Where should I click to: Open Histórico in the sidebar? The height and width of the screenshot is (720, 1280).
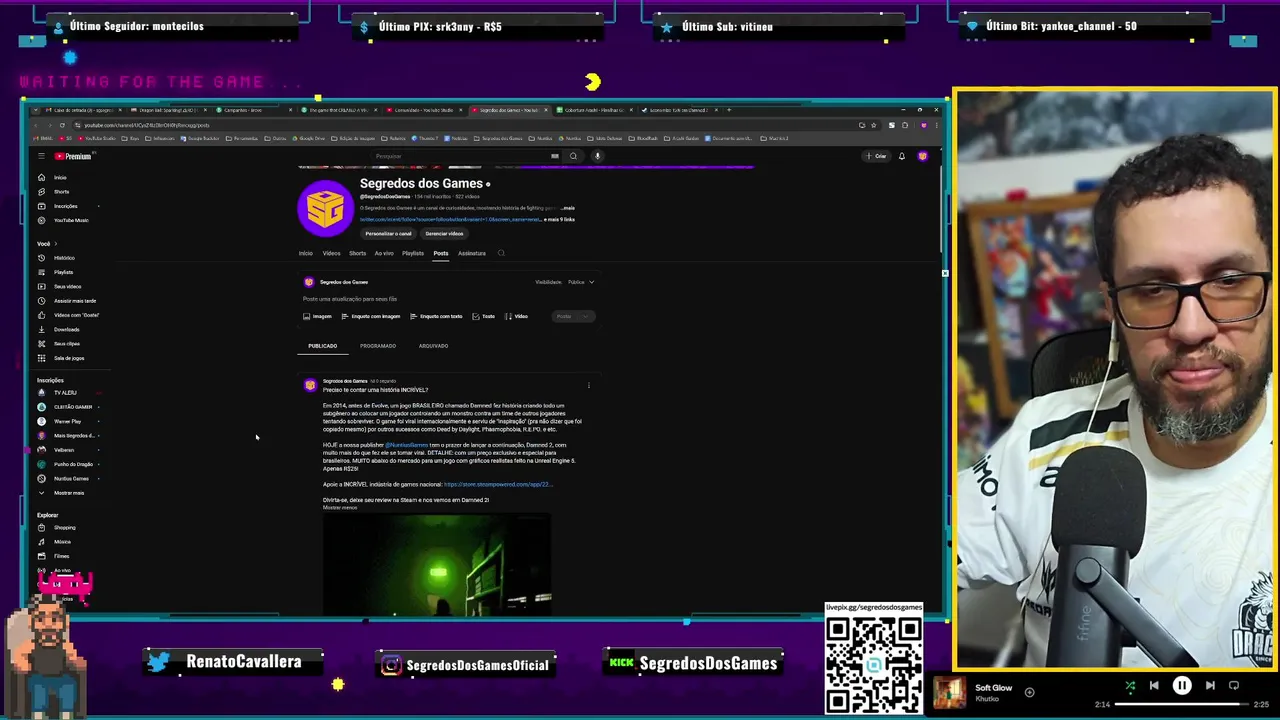coord(64,258)
